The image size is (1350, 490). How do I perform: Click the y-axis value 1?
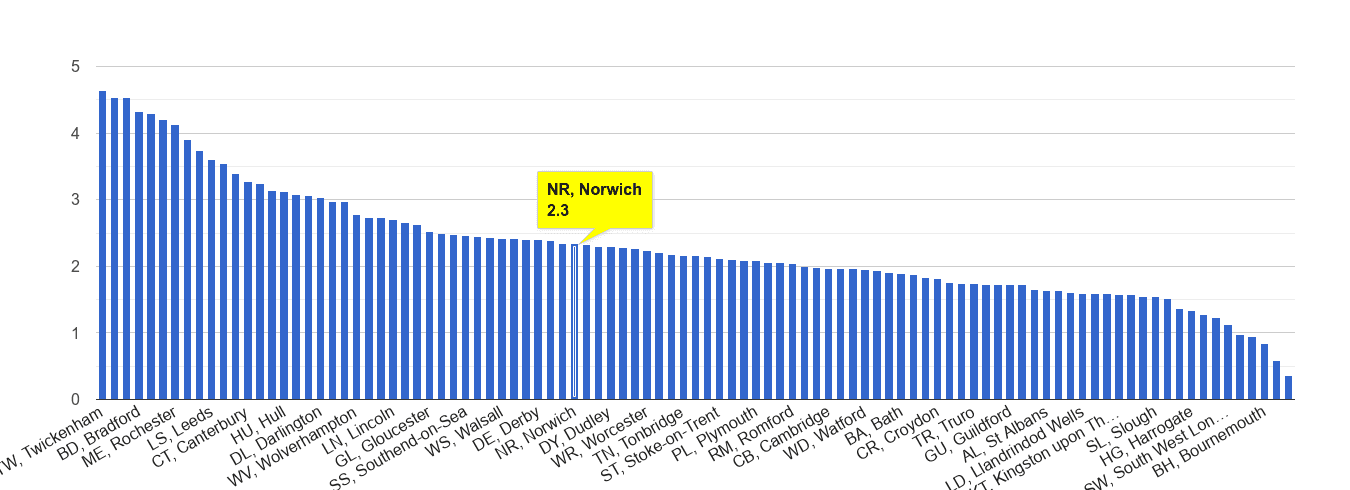pyautogui.click(x=75, y=333)
